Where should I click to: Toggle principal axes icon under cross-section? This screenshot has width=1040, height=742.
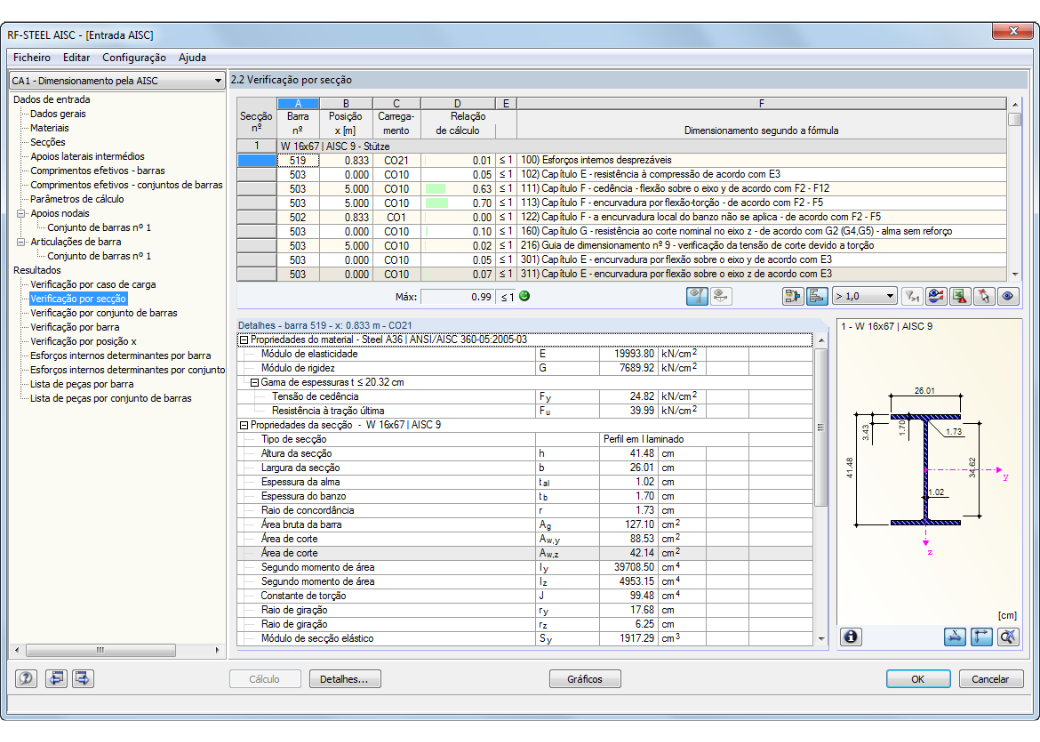tap(981, 637)
